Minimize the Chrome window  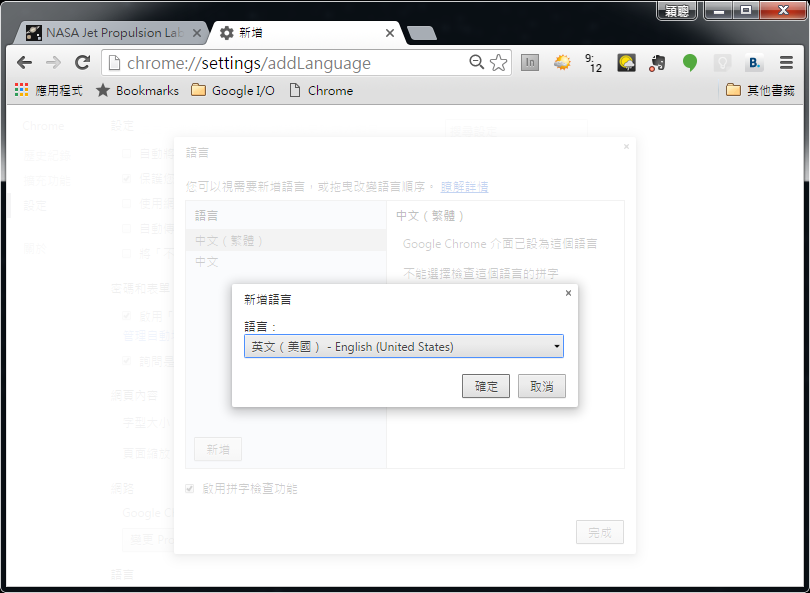pos(719,10)
